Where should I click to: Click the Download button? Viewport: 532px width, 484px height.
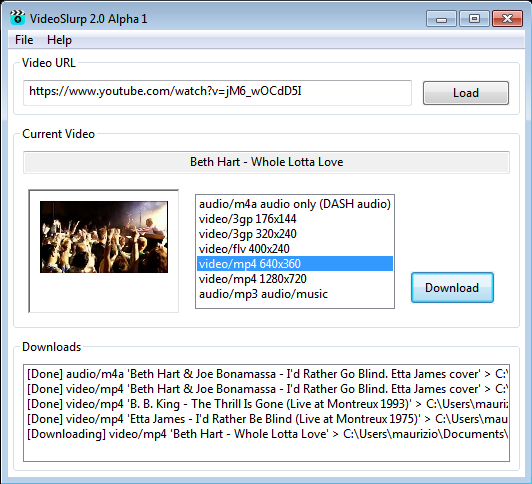tap(452, 288)
